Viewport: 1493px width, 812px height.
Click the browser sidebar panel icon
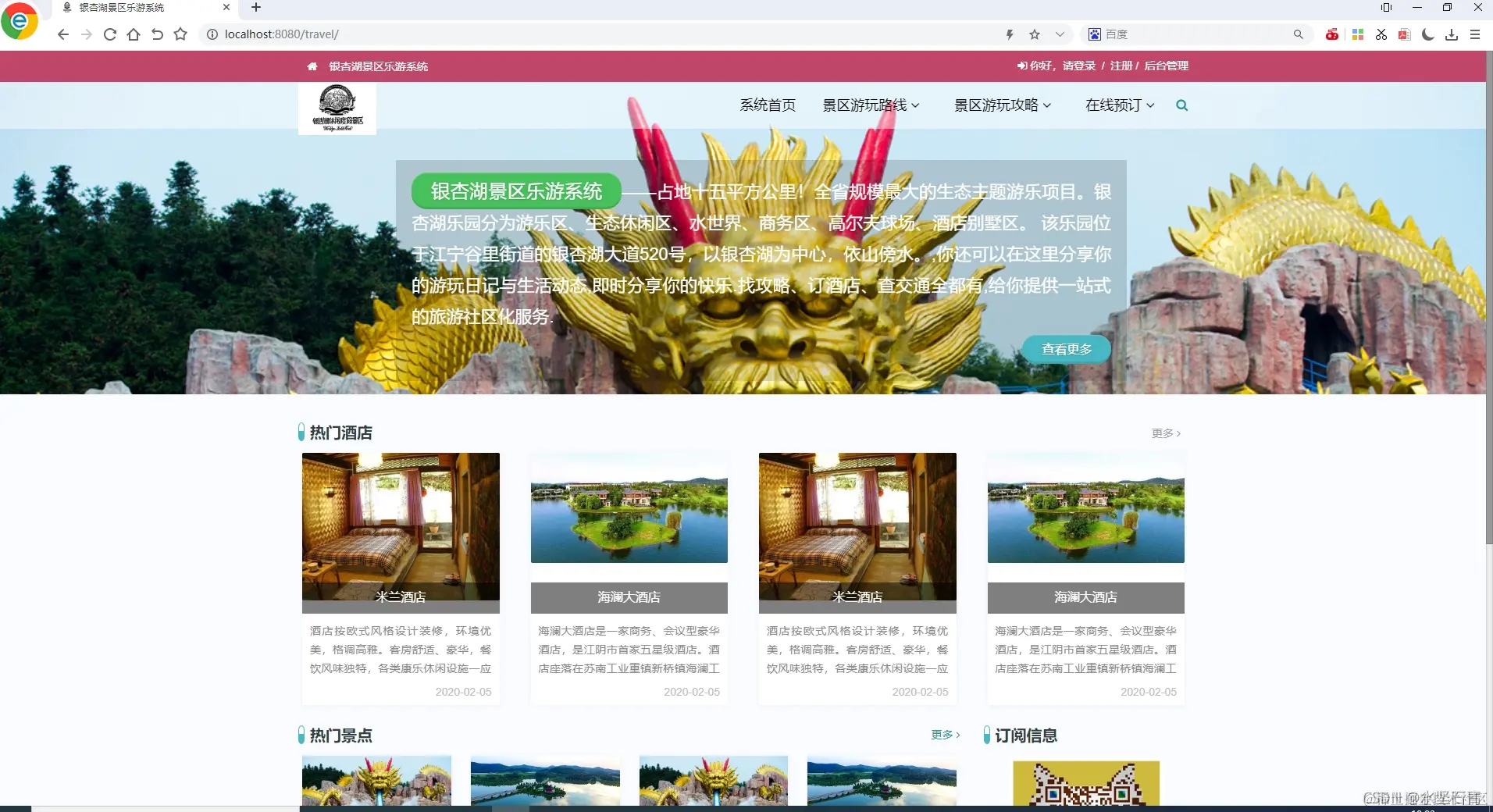click(1386, 8)
